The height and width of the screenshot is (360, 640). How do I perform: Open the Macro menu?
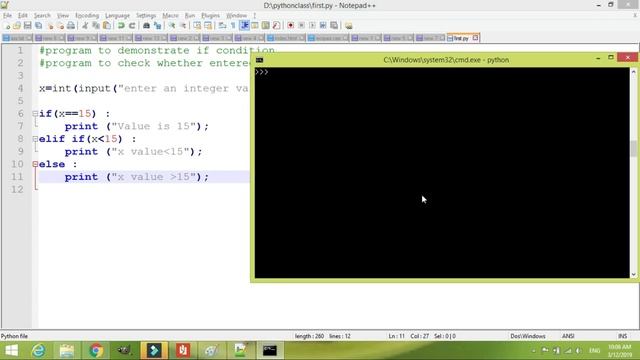170,16
